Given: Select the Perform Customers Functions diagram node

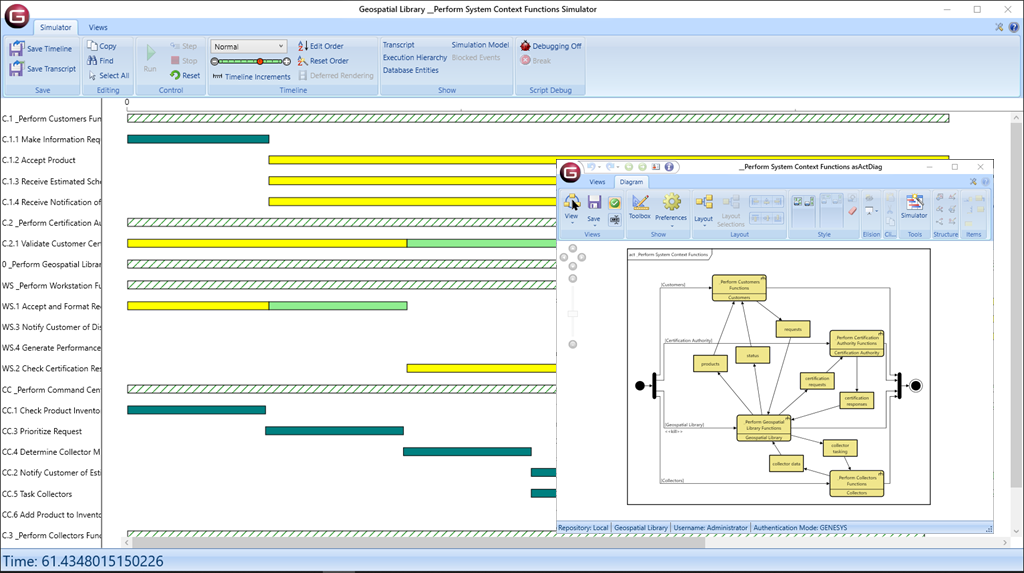Looking at the screenshot, I should (738, 288).
